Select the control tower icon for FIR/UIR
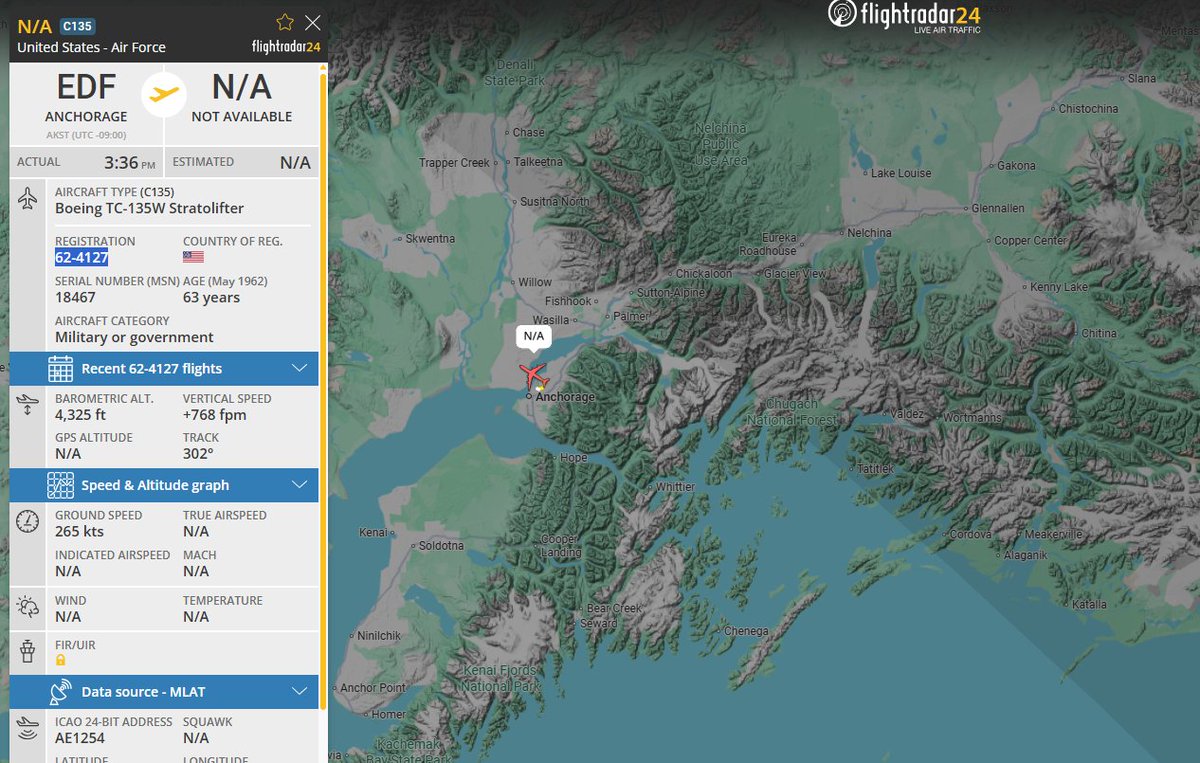The height and width of the screenshot is (763, 1200). click(x=27, y=650)
